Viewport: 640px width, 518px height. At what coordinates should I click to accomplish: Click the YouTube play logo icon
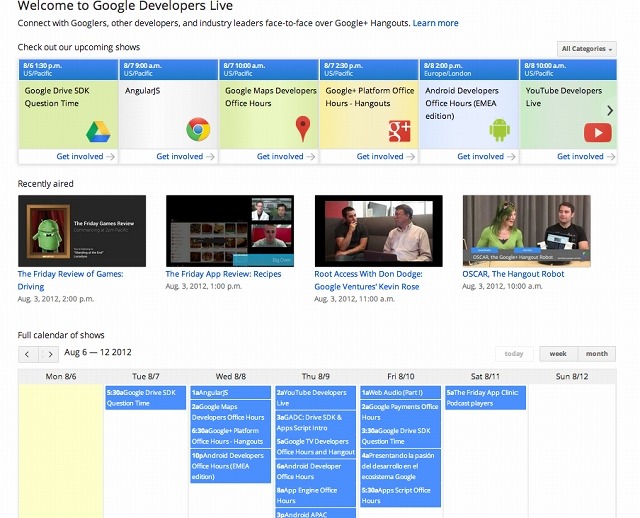coord(598,133)
